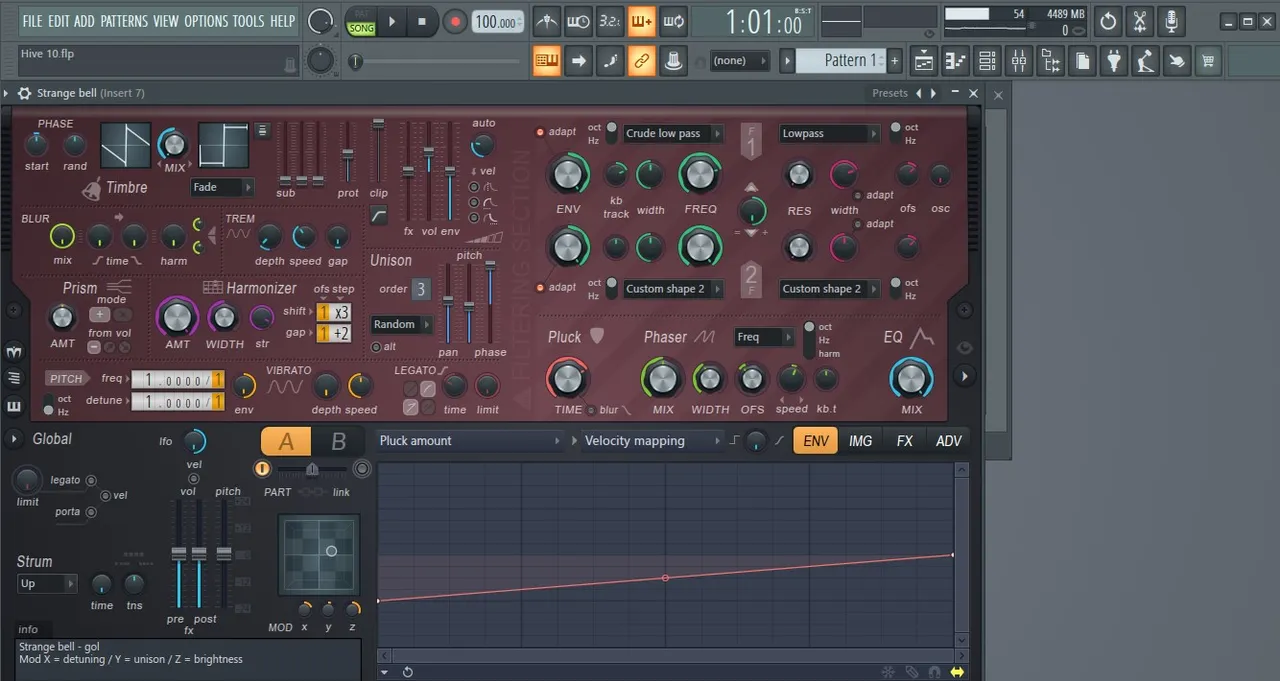Open the PATTERNS menu

point(124,21)
